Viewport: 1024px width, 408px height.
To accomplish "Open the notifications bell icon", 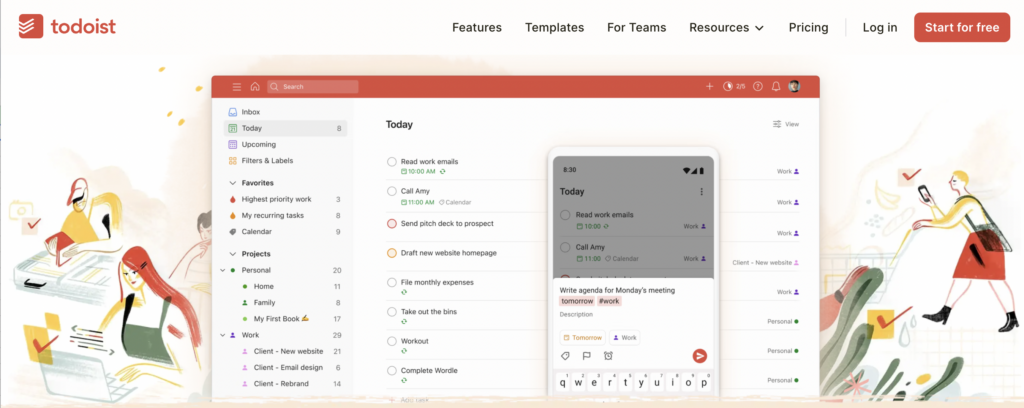I will [776, 86].
